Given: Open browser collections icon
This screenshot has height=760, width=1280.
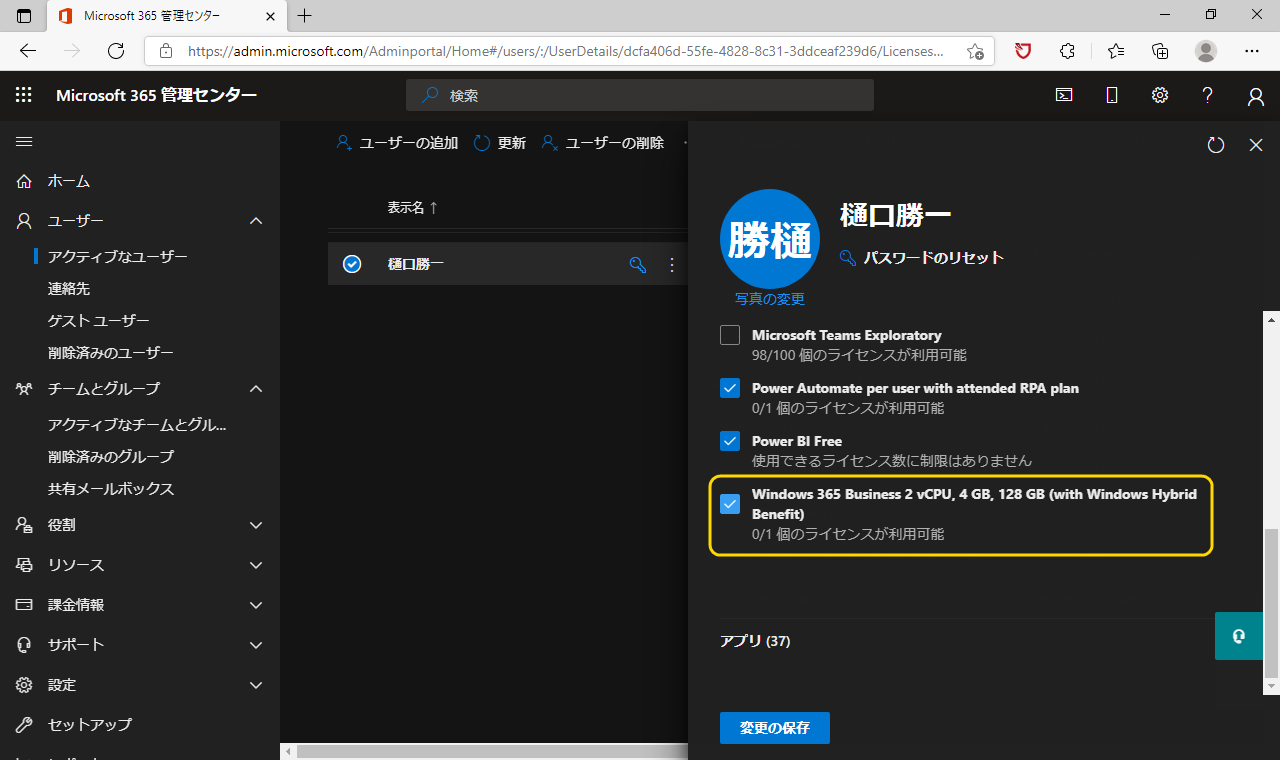Looking at the screenshot, I should pyautogui.click(x=1160, y=51).
